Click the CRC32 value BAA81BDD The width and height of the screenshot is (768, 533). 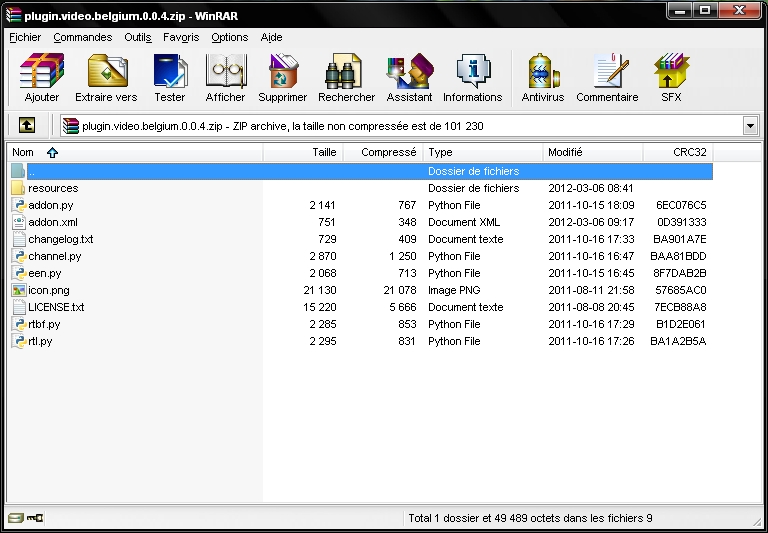tap(678, 256)
